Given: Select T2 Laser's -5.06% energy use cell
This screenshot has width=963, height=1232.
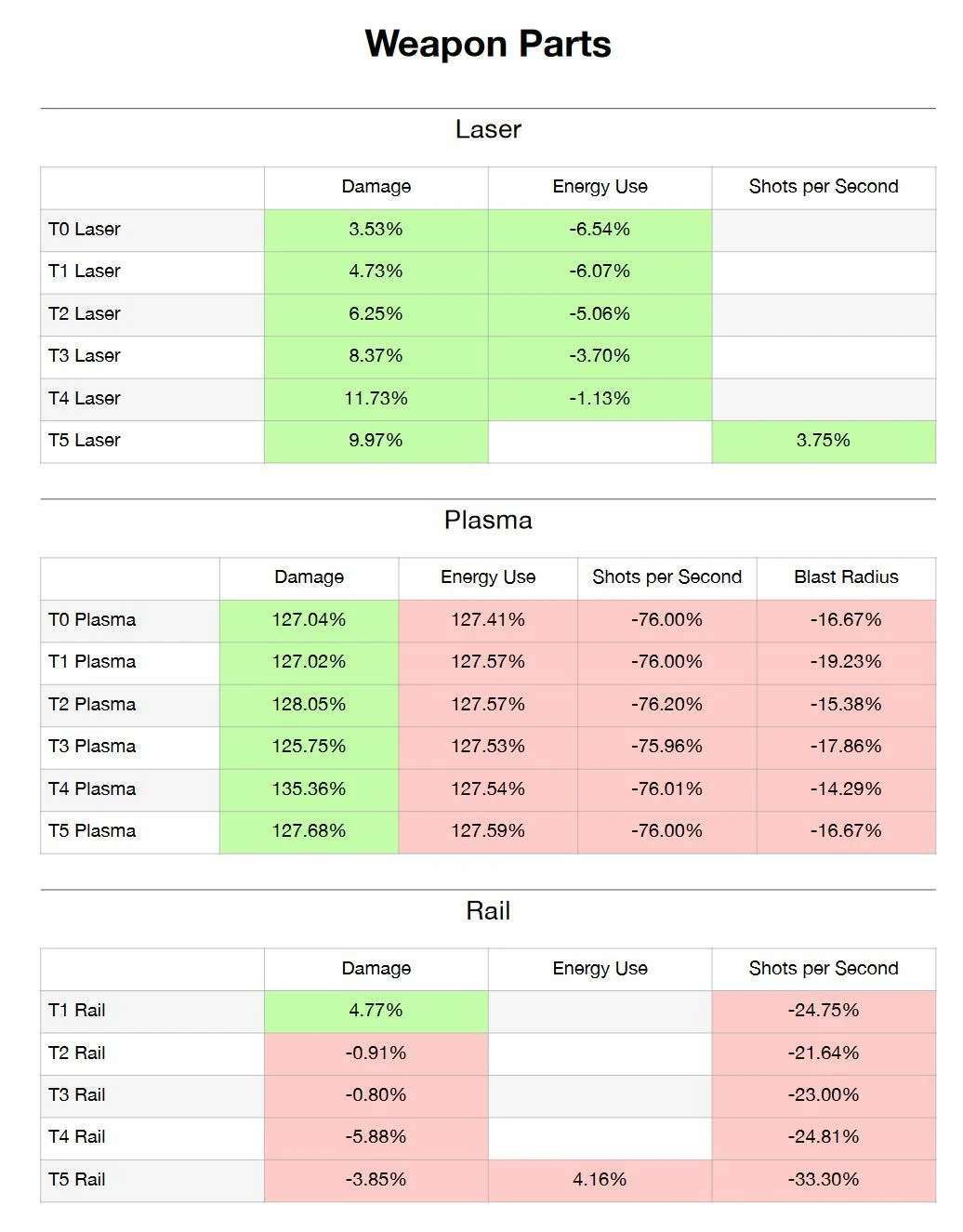Looking at the screenshot, I should 600,314.
